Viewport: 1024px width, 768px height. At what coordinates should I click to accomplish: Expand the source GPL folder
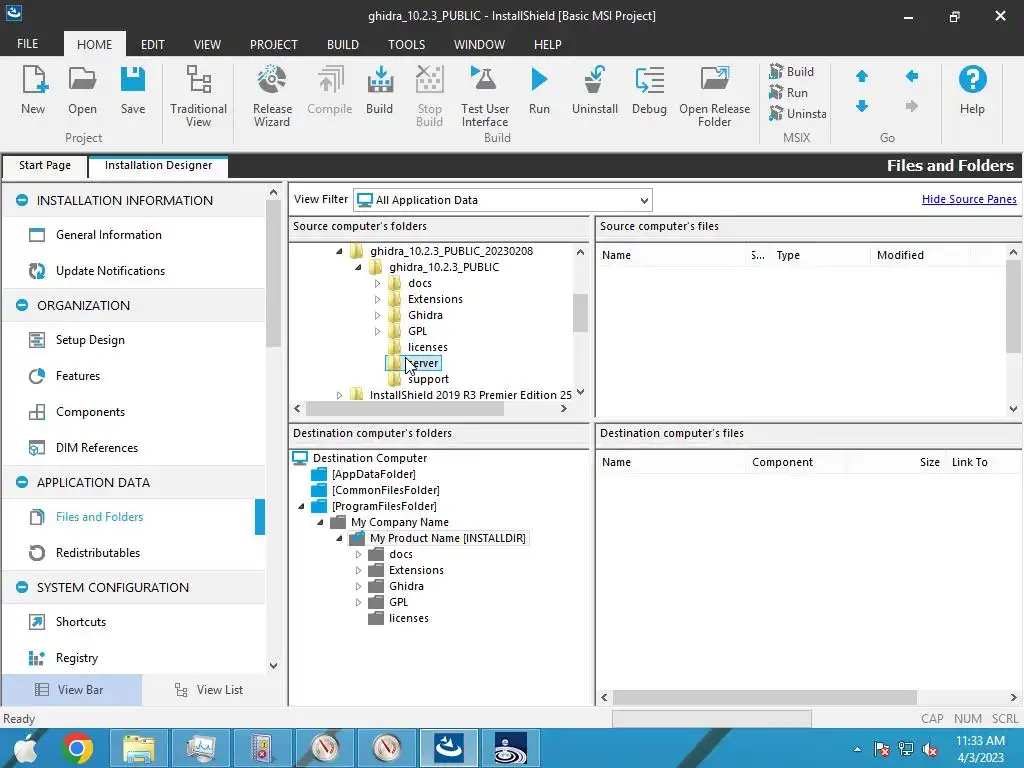click(x=377, y=331)
